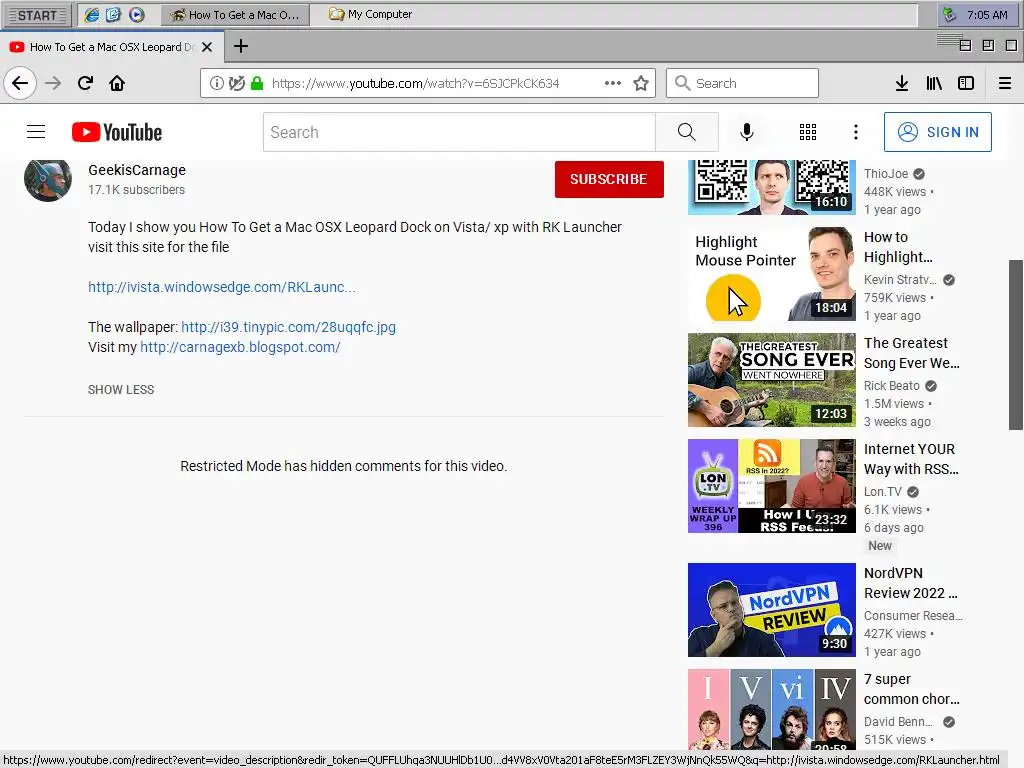Click the red SUBSCRIBE button
The width and height of the screenshot is (1024, 768).
(x=609, y=179)
